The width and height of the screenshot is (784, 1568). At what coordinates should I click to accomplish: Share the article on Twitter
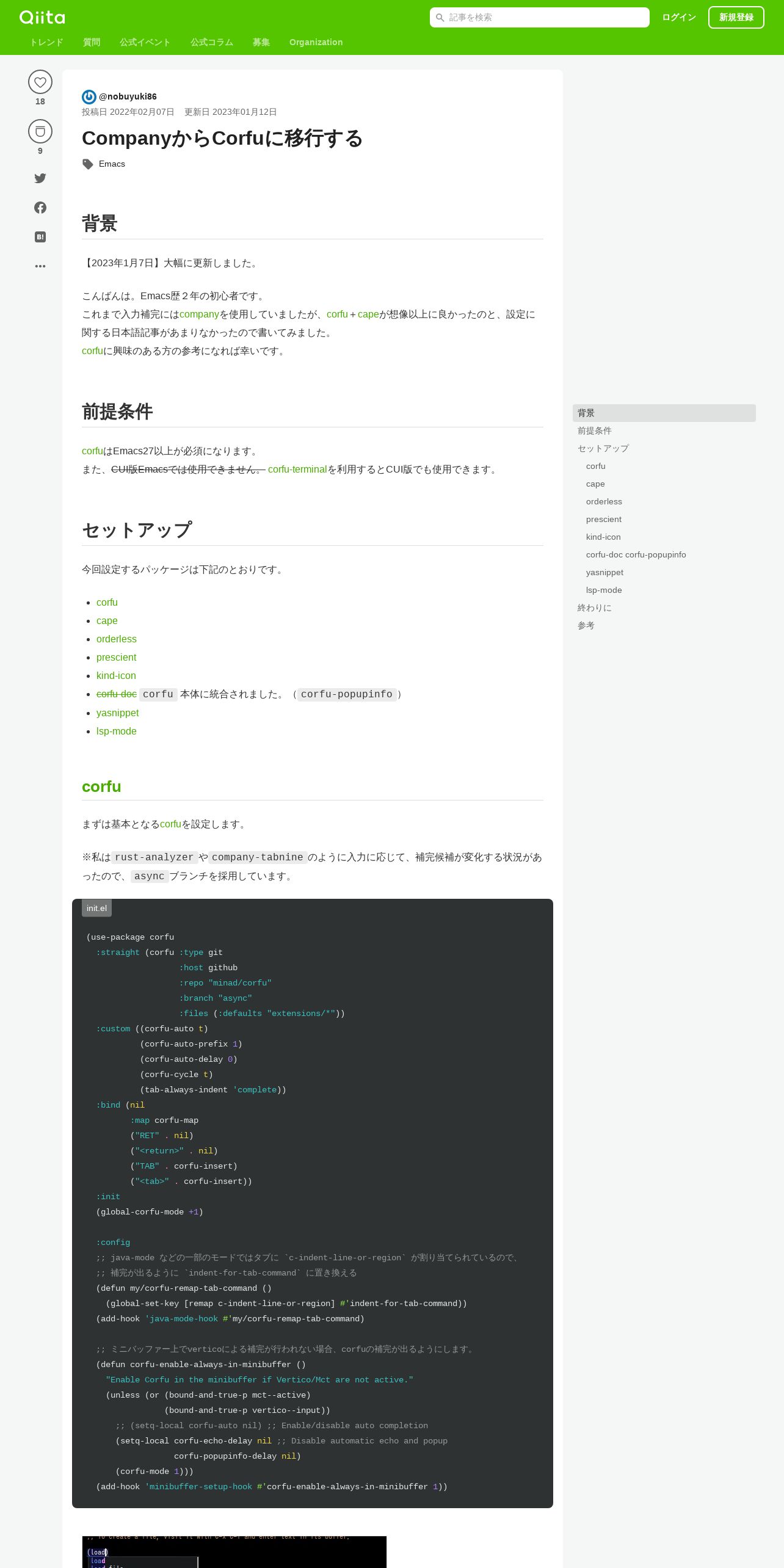point(40,178)
